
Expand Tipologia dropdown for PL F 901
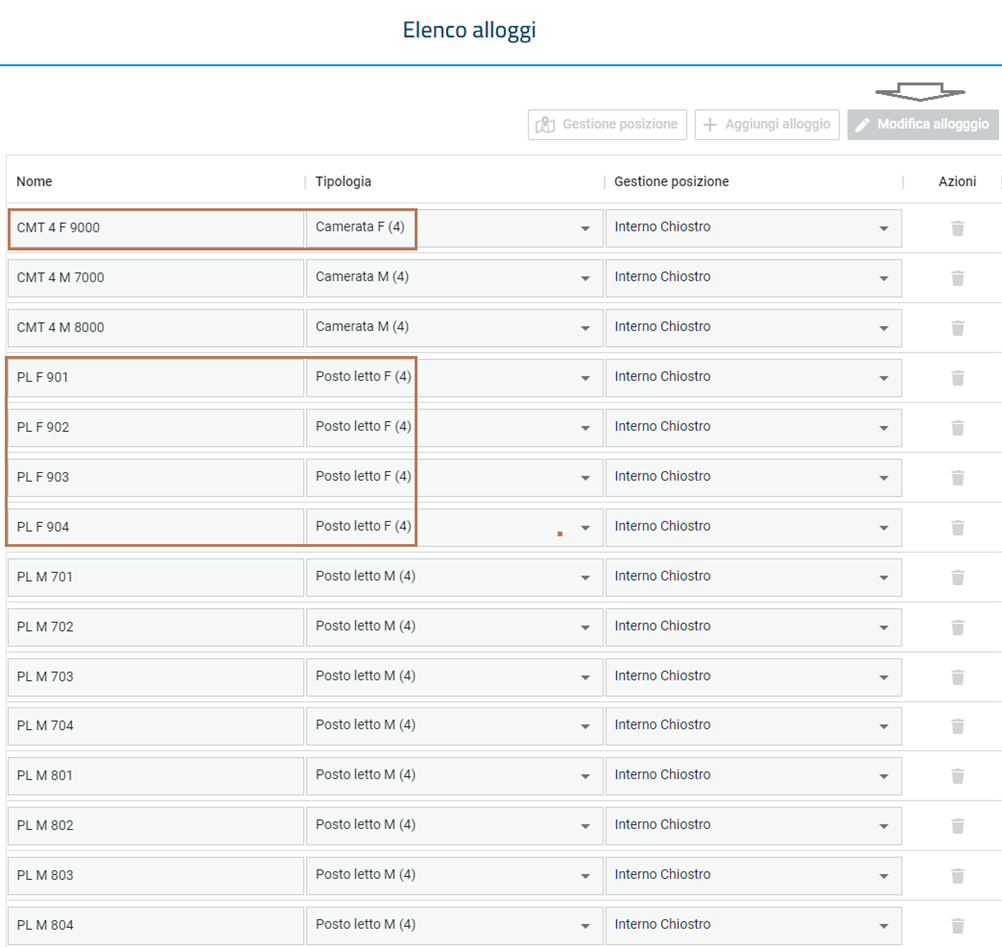tap(454, 378)
